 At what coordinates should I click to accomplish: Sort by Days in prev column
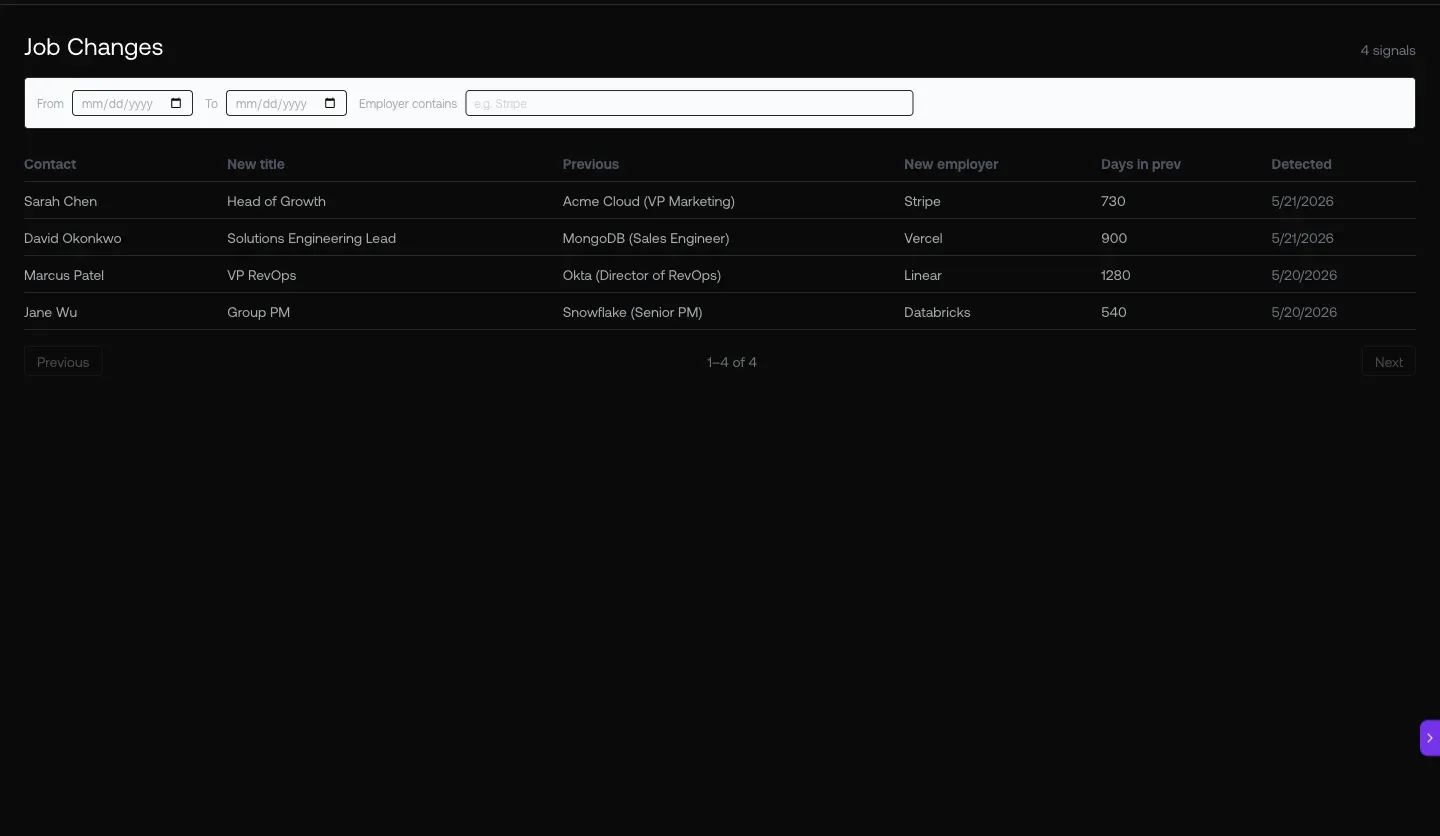pos(1141,164)
